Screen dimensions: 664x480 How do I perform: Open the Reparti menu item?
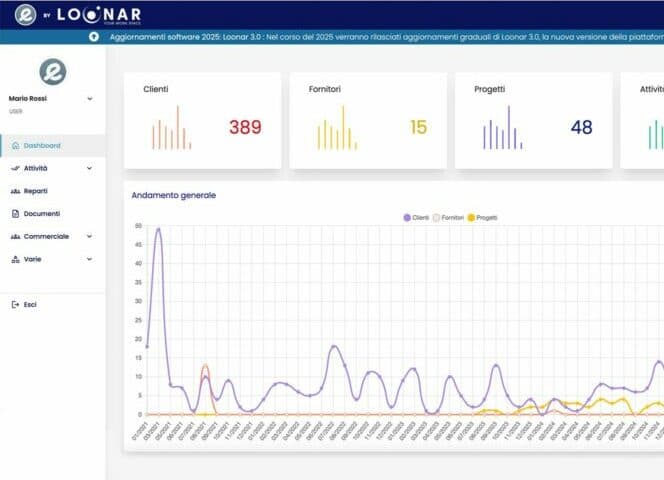point(36,191)
